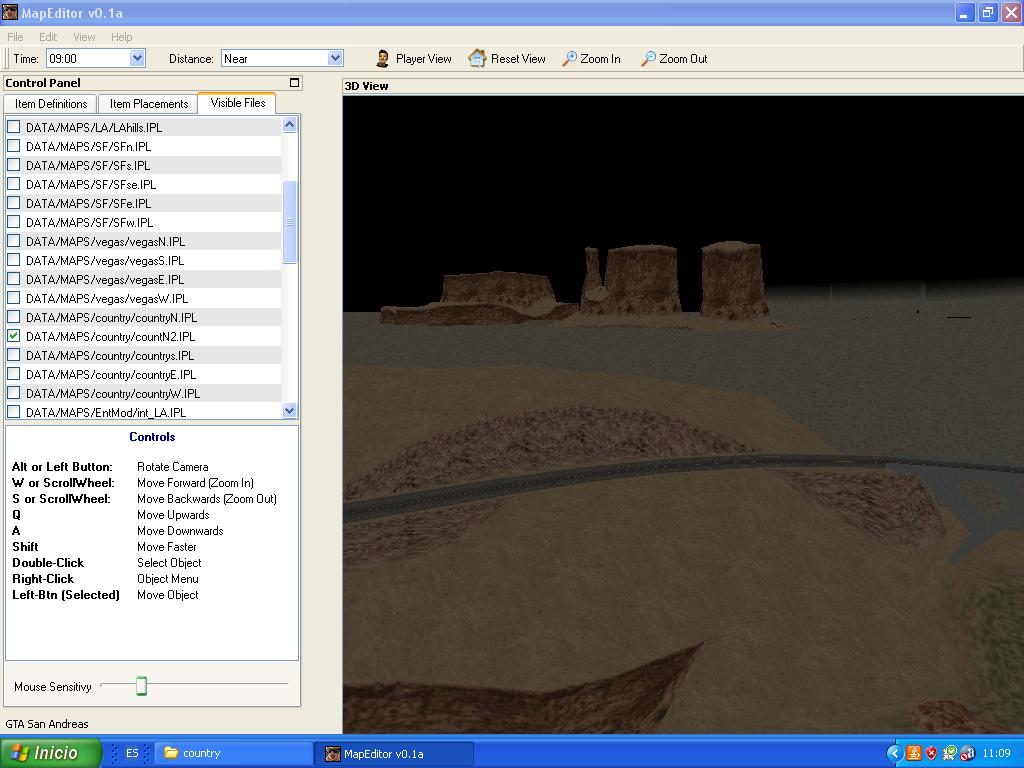Select the Visible Files tab
The height and width of the screenshot is (768, 1024).
[238, 103]
